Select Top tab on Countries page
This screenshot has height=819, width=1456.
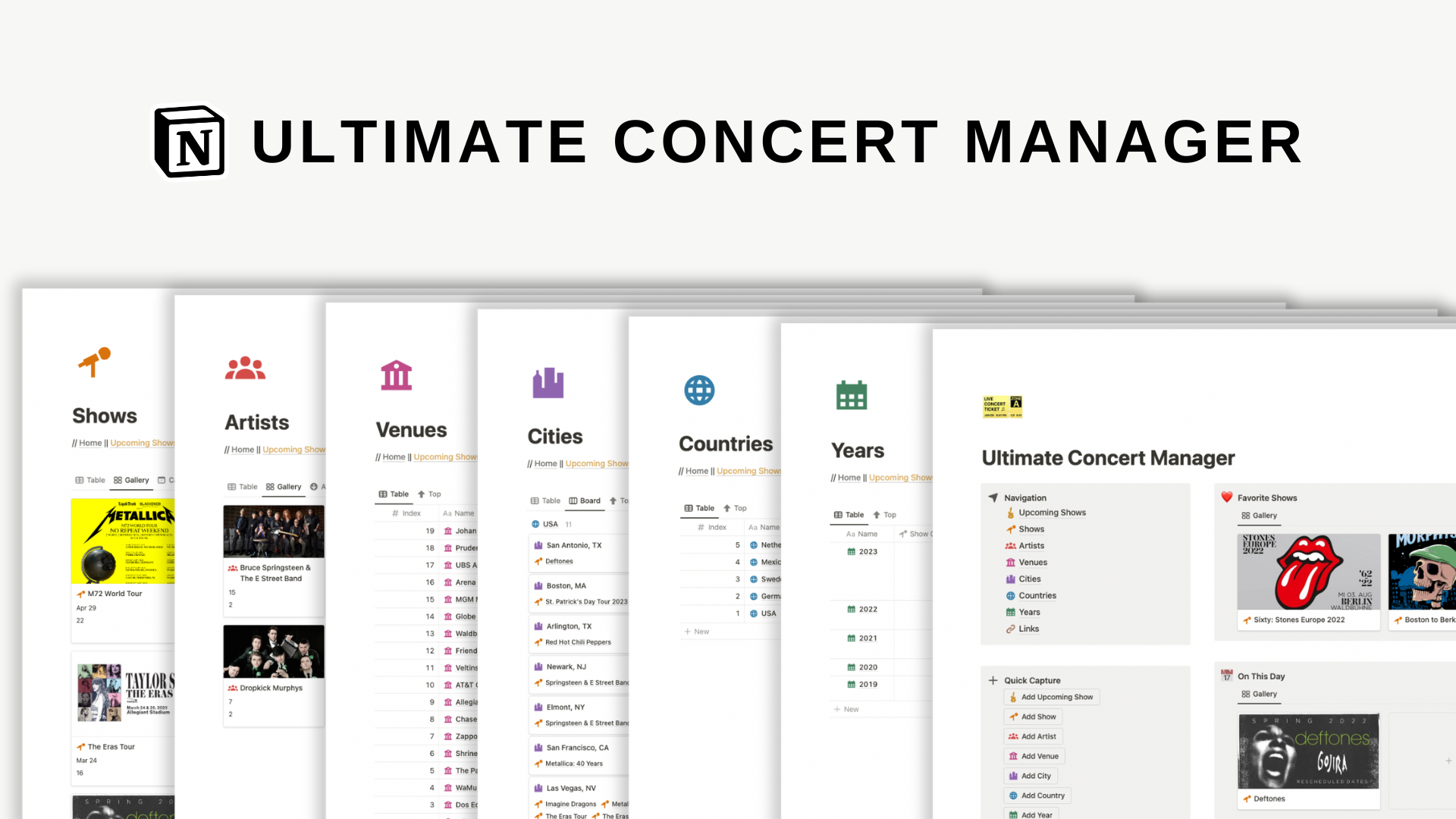point(735,508)
